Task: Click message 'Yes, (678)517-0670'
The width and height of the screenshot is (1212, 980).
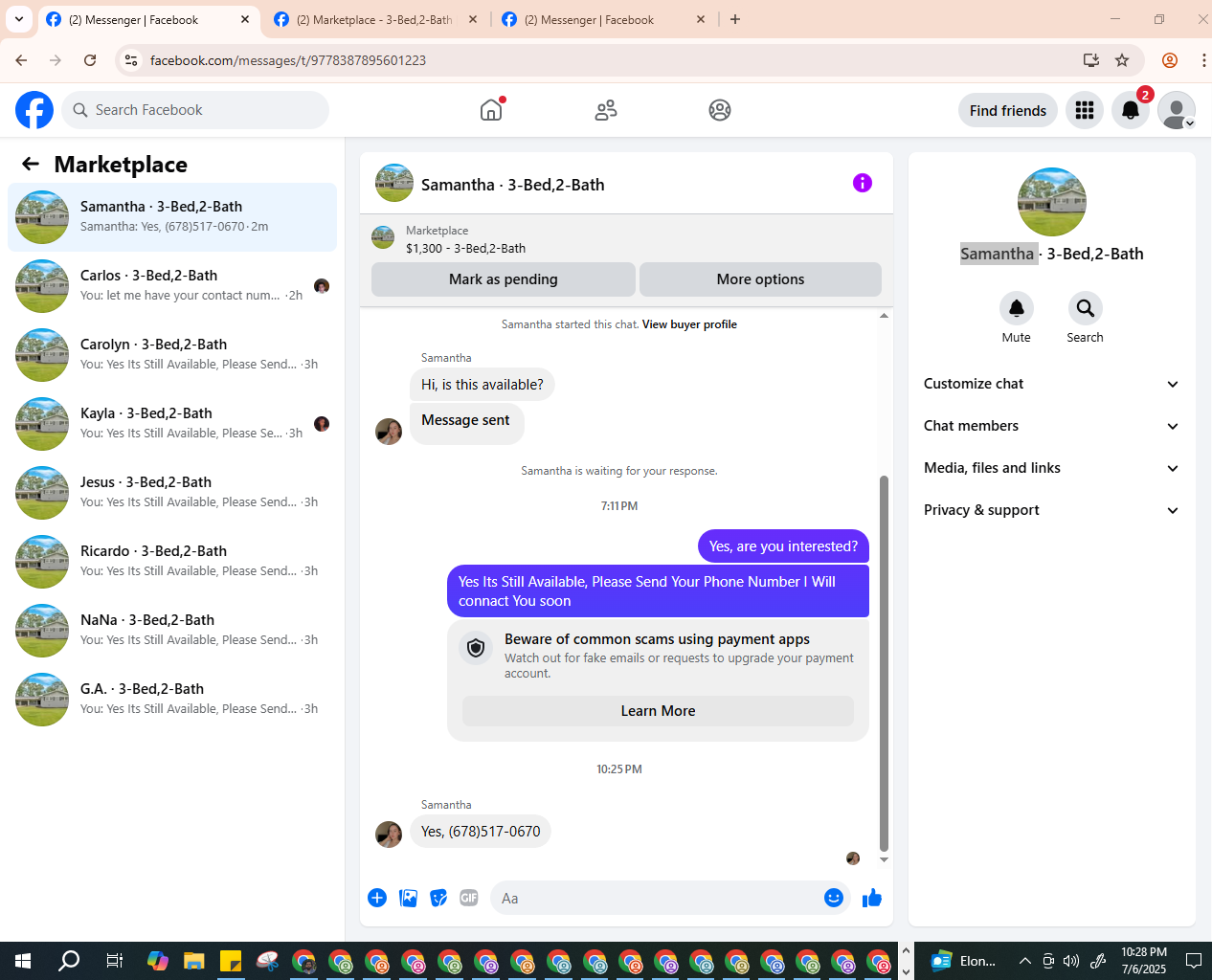Action: (x=481, y=832)
